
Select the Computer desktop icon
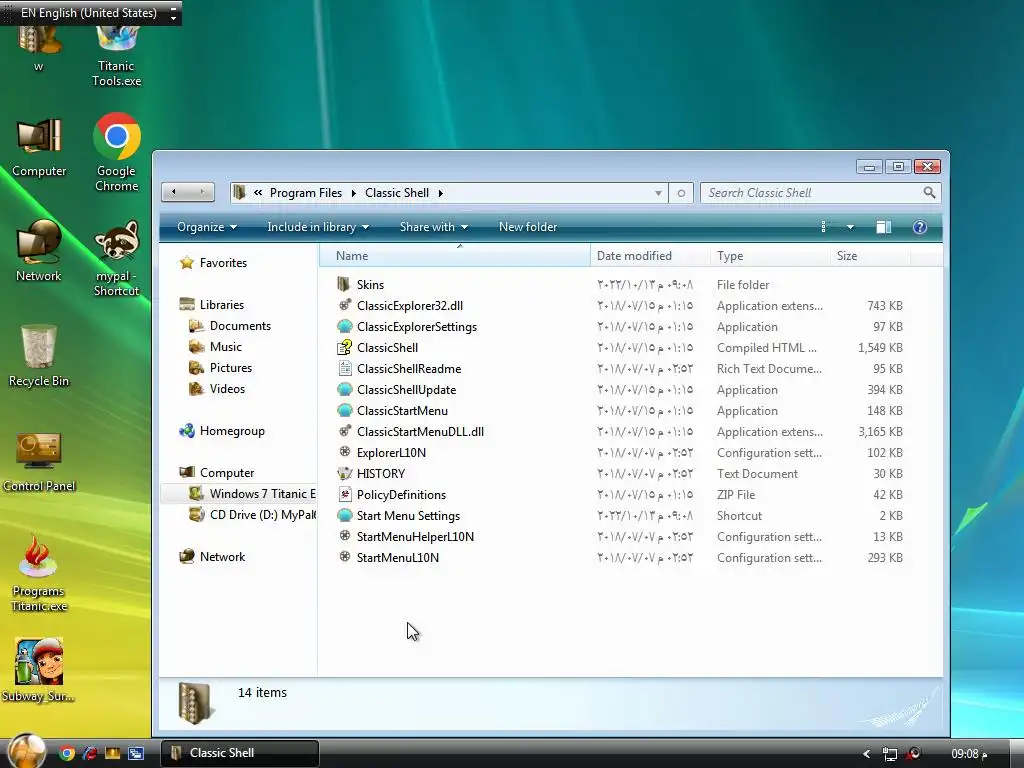point(39,138)
